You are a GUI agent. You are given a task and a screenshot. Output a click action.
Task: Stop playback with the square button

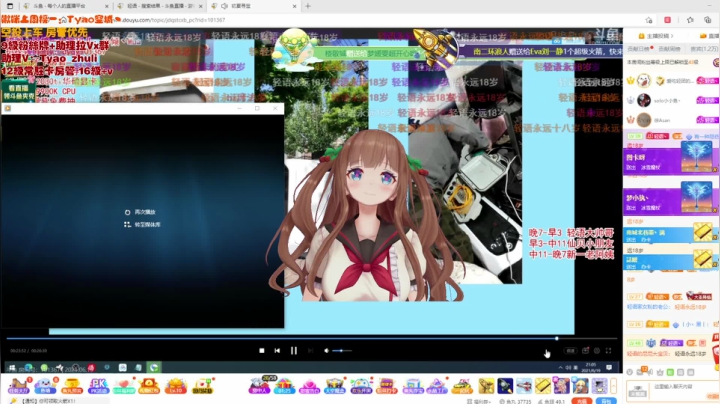[262, 351]
